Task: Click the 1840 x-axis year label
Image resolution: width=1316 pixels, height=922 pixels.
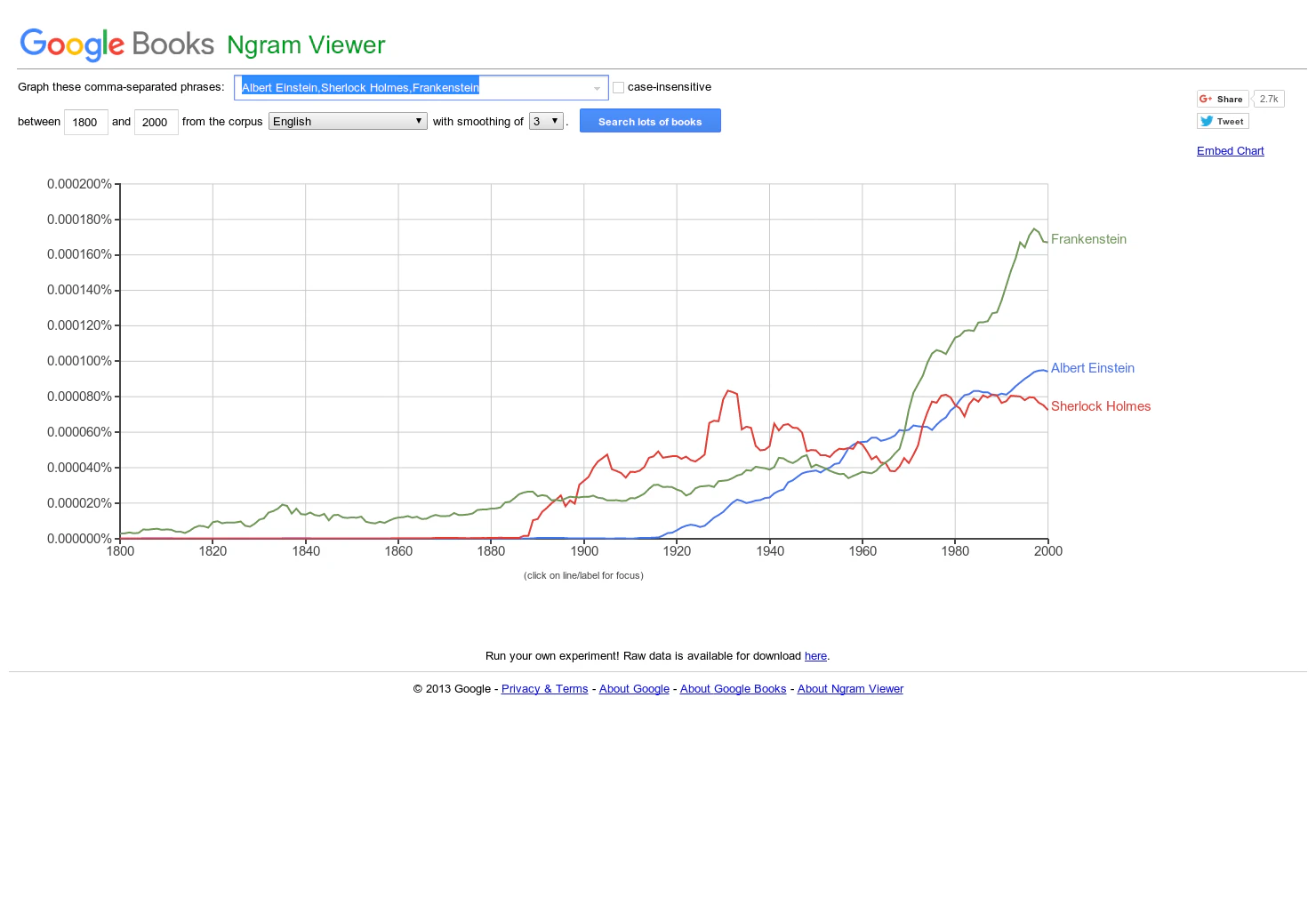Action: (306, 551)
